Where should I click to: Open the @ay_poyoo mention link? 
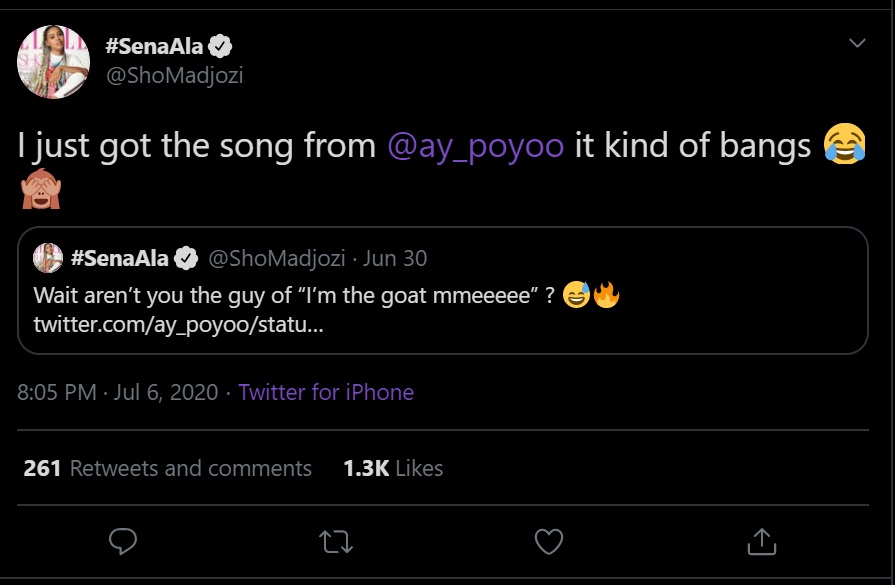pos(476,146)
